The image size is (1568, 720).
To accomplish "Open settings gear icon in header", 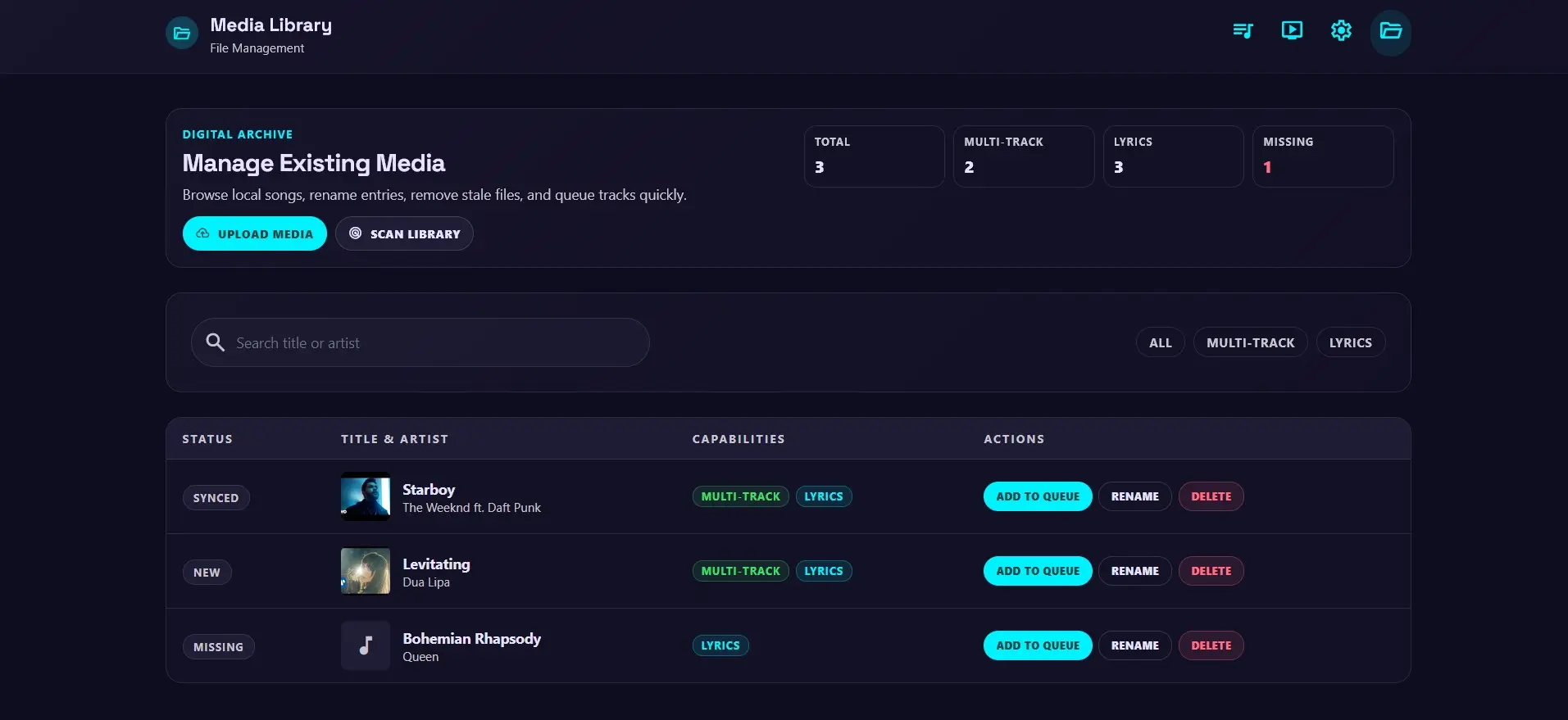I will click(x=1341, y=31).
